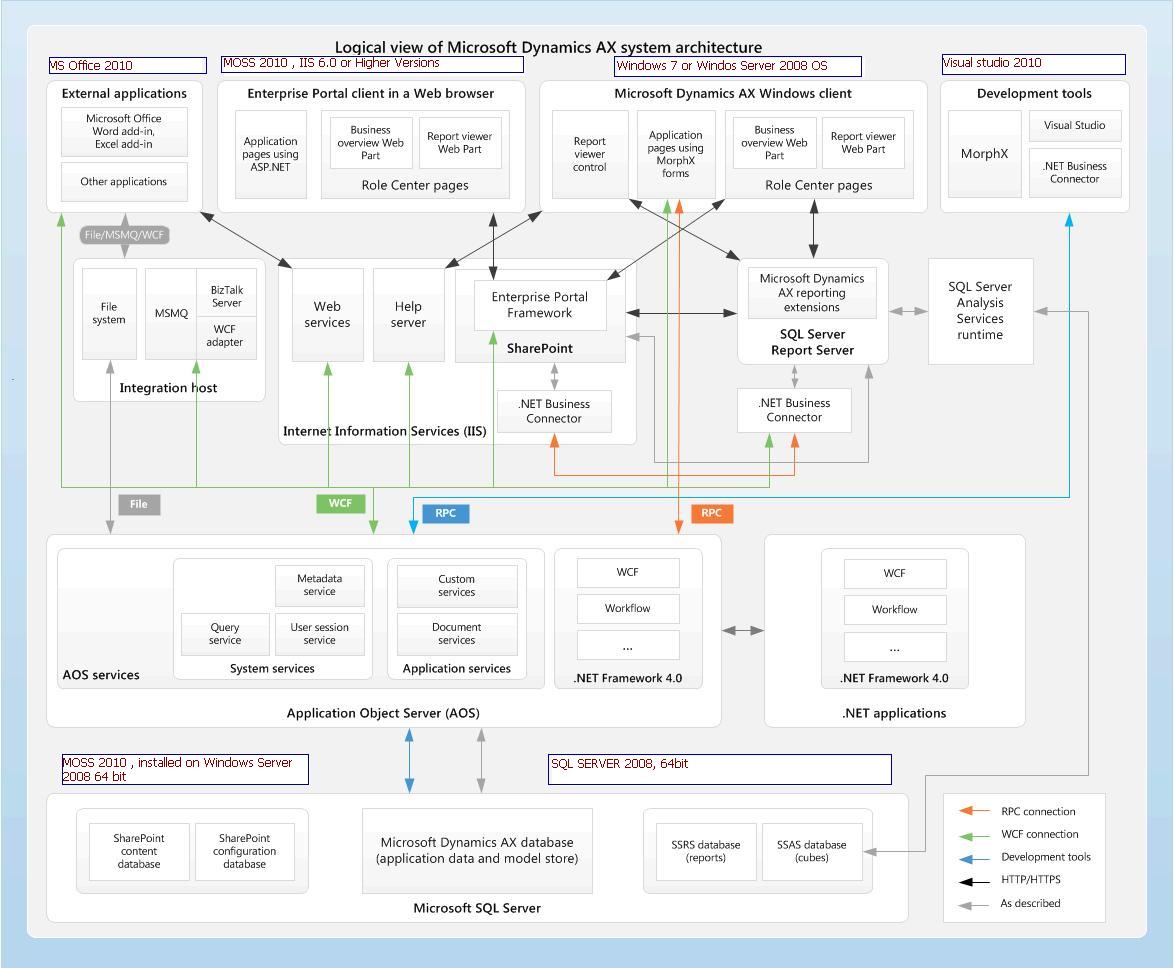The width and height of the screenshot is (1174, 968).
Task: Click 'HTTP/HTTPS' in the legend
Action: click(1031, 880)
